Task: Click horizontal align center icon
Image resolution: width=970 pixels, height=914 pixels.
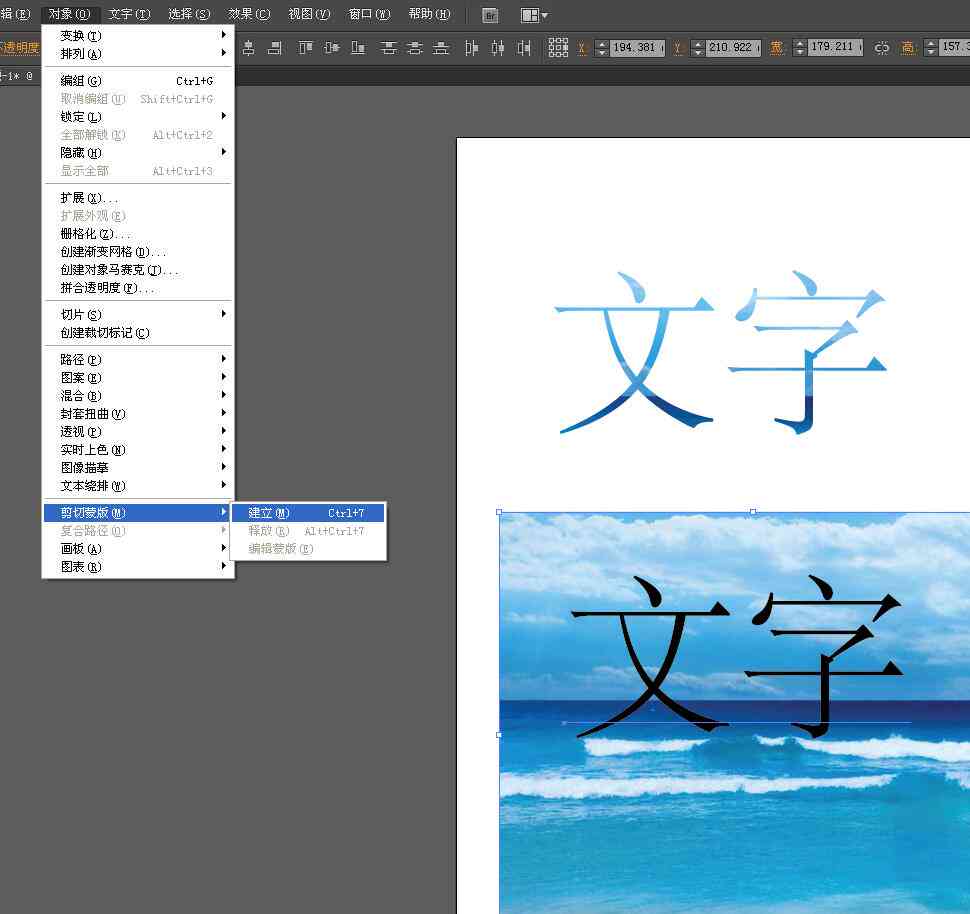Action: point(249,48)
